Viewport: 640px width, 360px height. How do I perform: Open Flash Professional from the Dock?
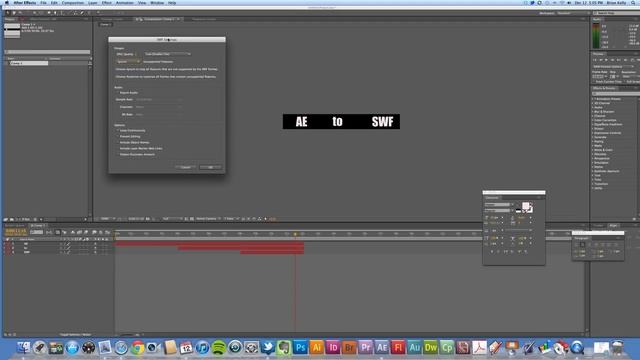pyautogui.click(x=398, y=347)
